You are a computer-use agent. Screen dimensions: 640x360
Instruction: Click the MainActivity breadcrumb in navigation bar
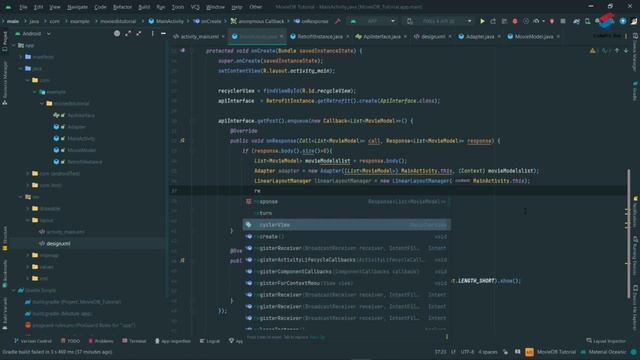pos(166,21)
